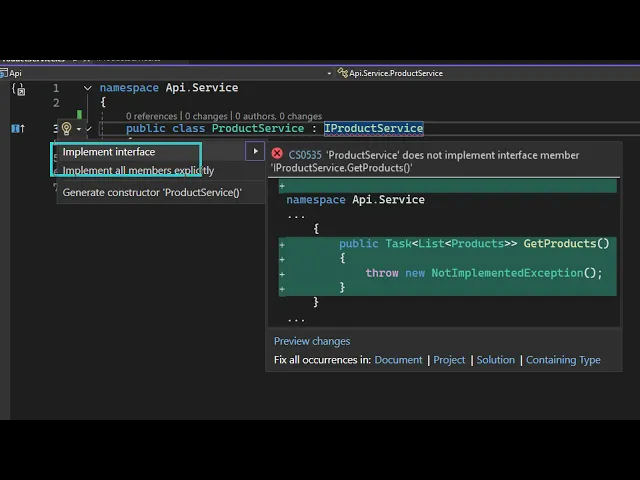
Task: Click the red error icon beside CS0535
Action: click(x=277, y=153)
